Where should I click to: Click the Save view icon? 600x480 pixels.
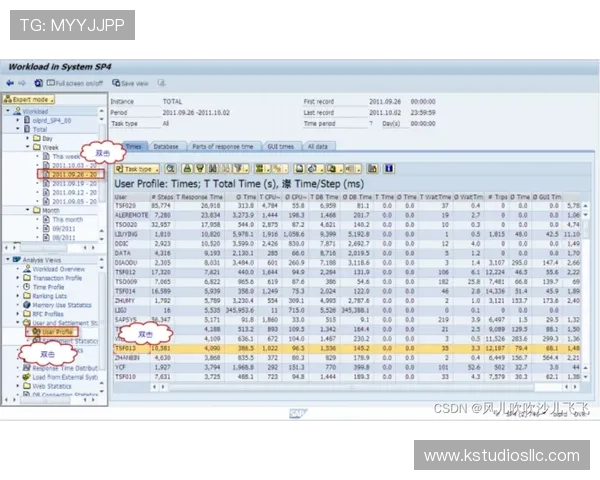click(134, 83)
